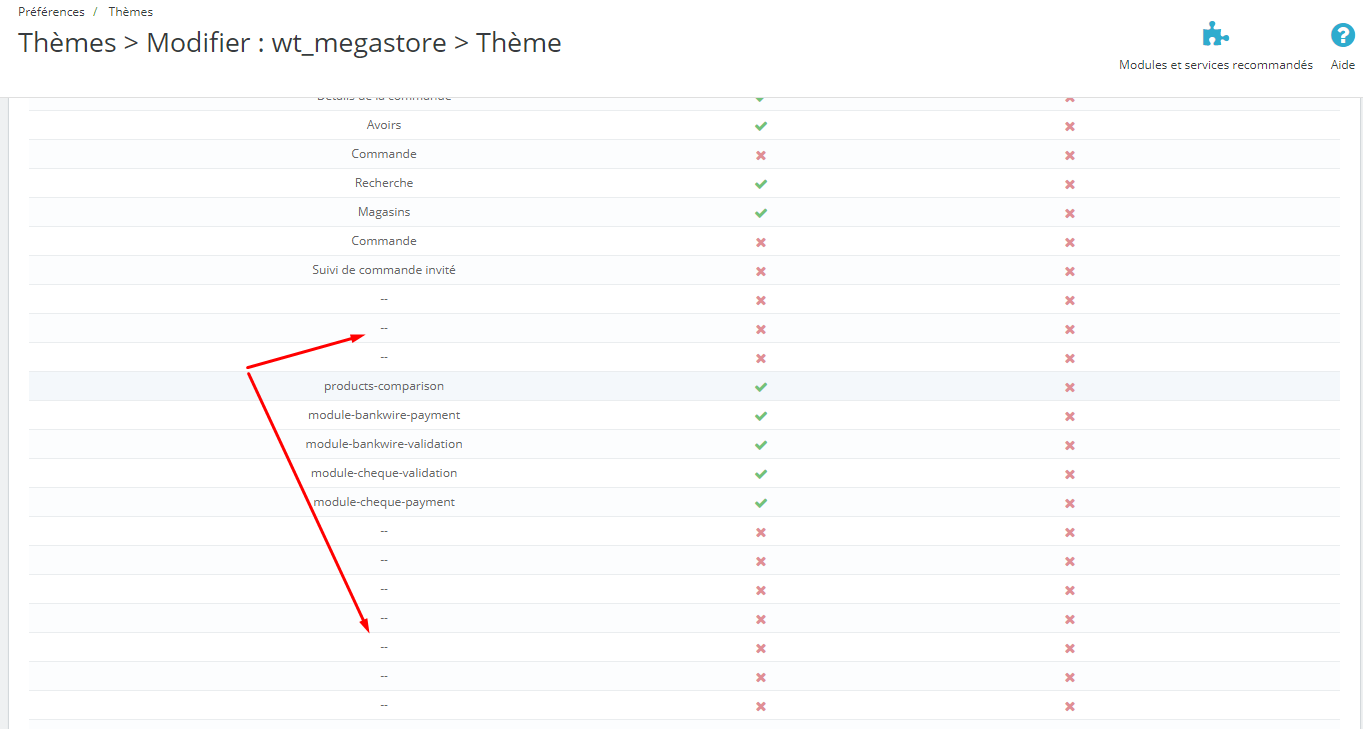Click green check for module-bankwire-payment

coord(761,416)
